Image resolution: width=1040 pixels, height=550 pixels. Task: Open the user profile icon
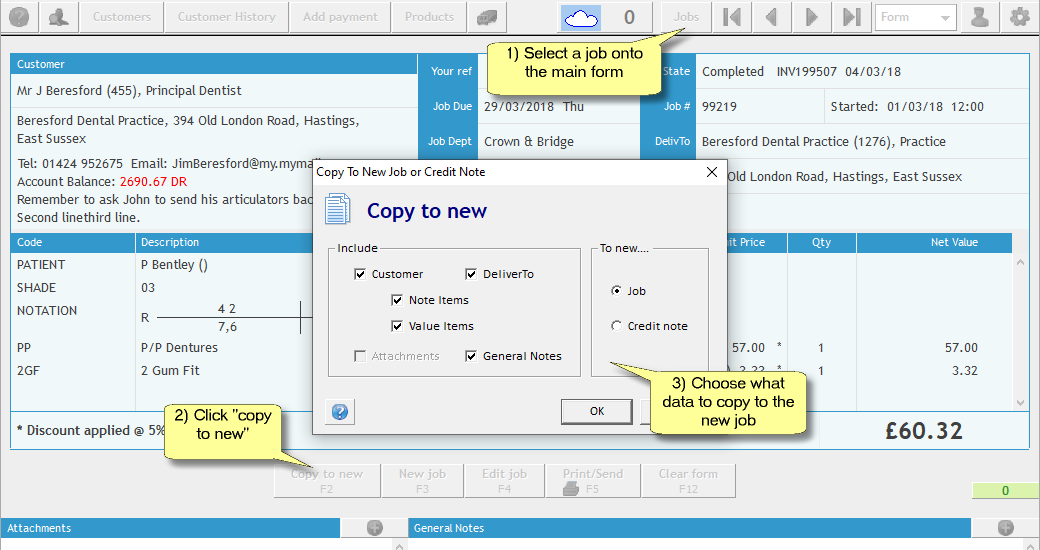click(981, 17)
